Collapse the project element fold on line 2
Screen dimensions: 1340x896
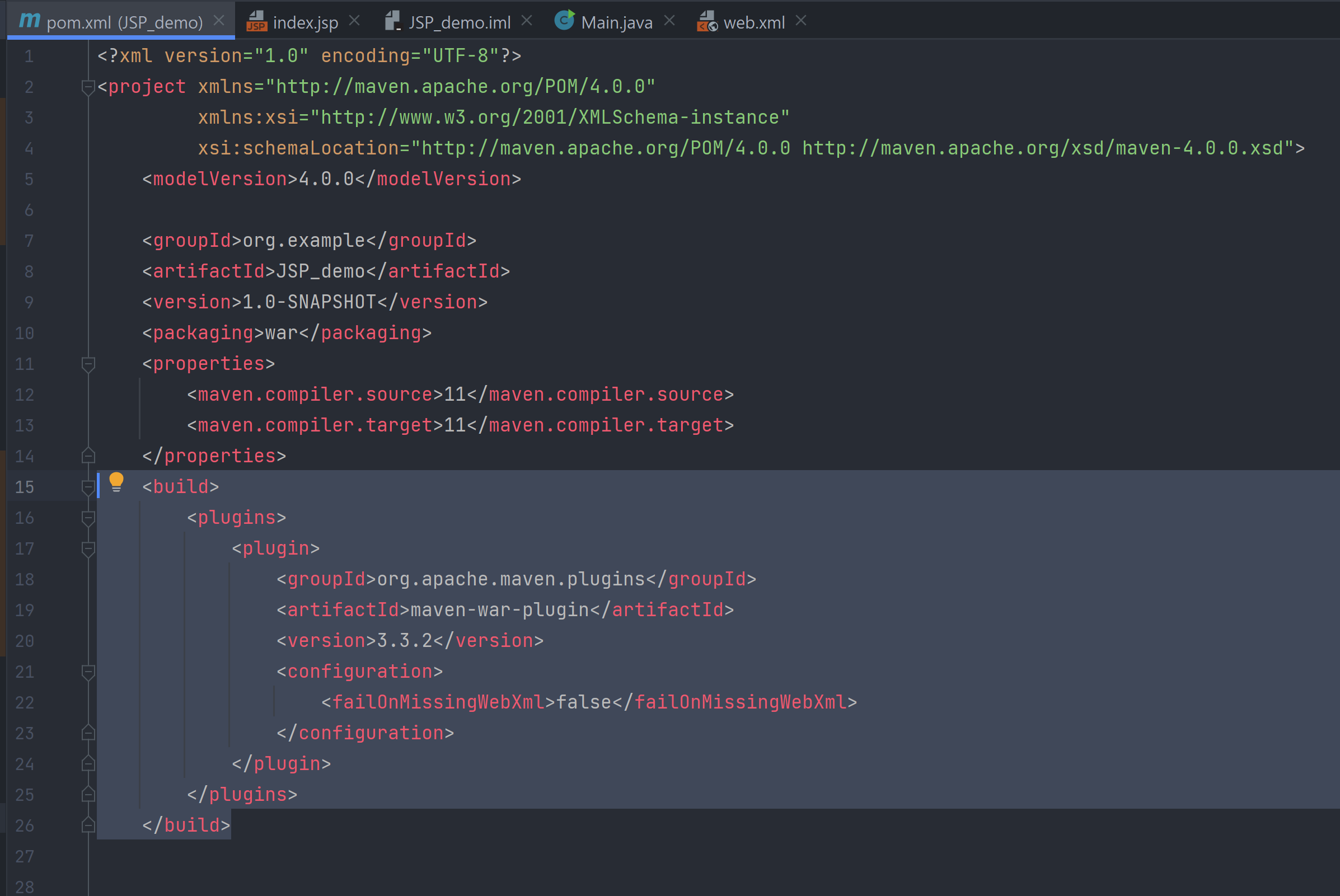tap(88, 87)
